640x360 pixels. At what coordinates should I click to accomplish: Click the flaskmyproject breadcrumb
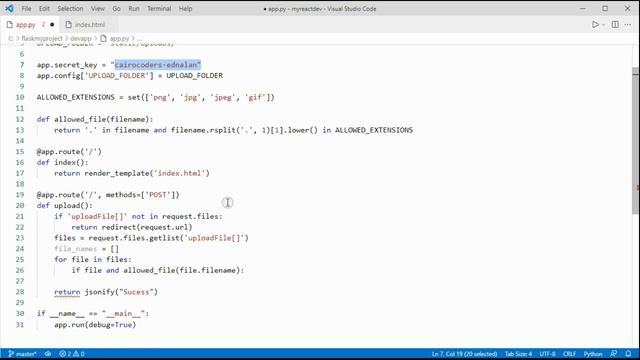point(42,38)
